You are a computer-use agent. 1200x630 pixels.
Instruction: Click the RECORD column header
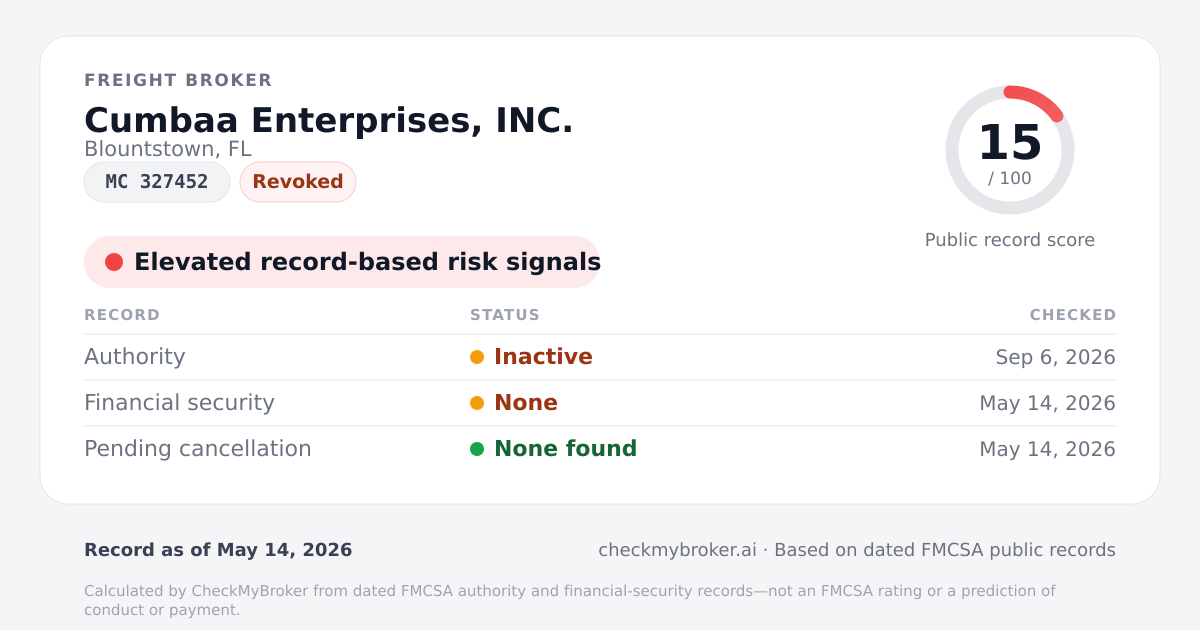point(122,315)
